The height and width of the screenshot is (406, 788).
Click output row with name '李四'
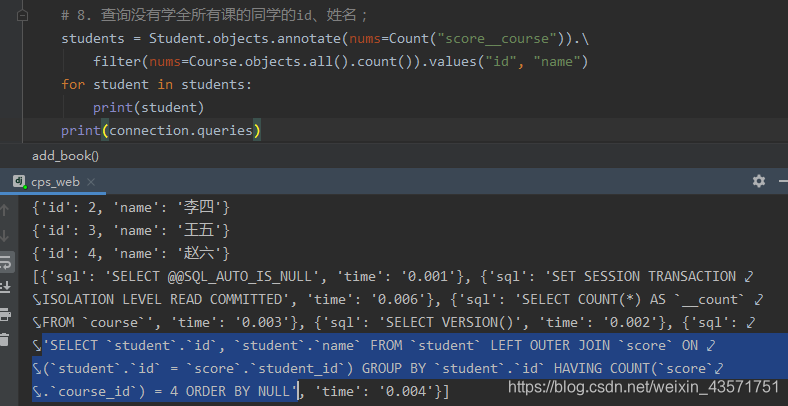pos(131,207)
